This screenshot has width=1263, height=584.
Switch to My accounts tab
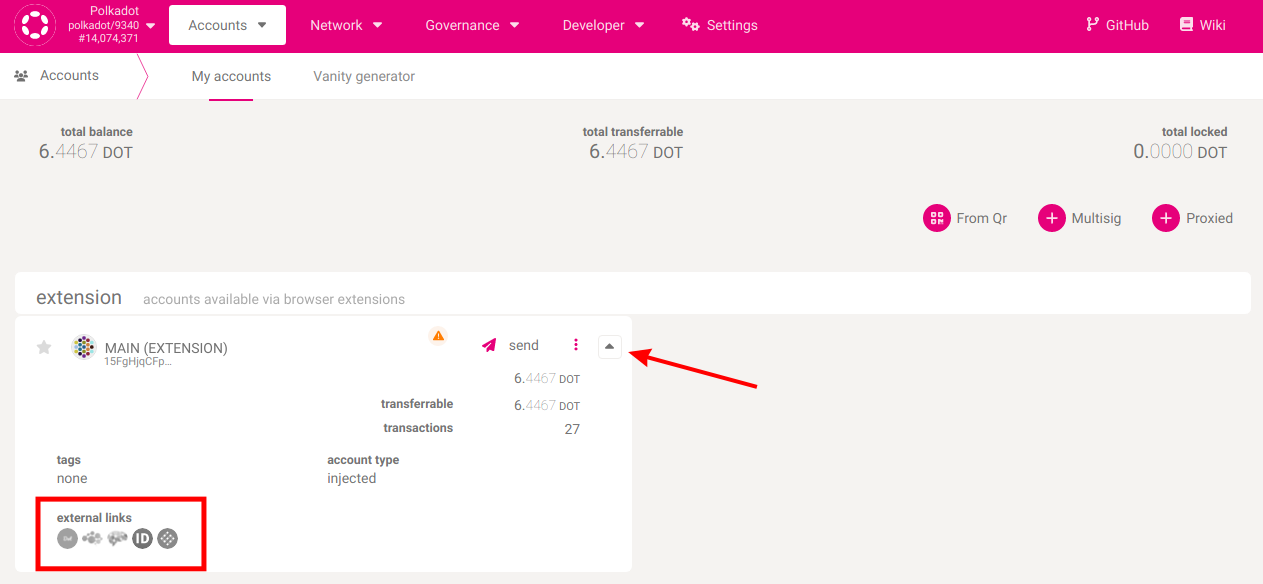tap(231, 76)
